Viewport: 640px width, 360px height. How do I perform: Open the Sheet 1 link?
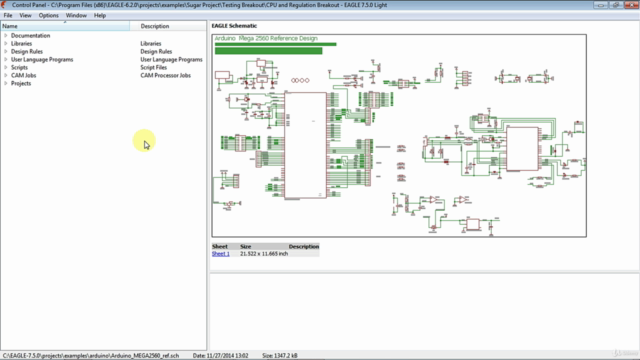(x=220, y=254)
